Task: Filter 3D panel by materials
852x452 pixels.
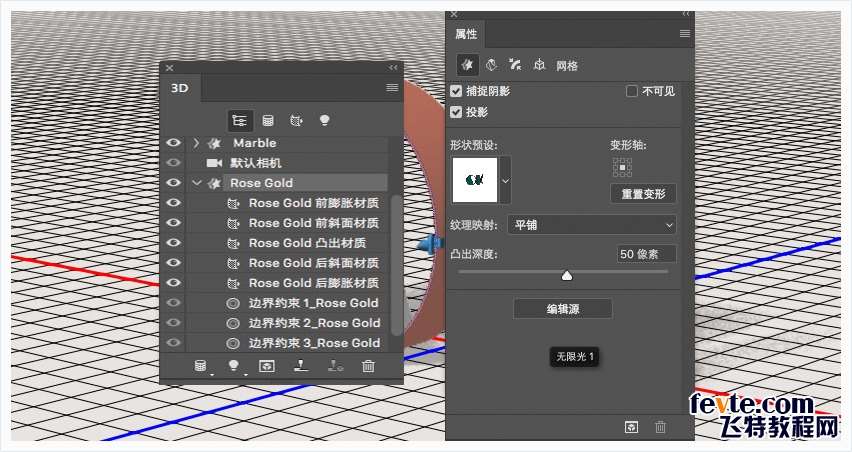Action: [x=296, y=120]
